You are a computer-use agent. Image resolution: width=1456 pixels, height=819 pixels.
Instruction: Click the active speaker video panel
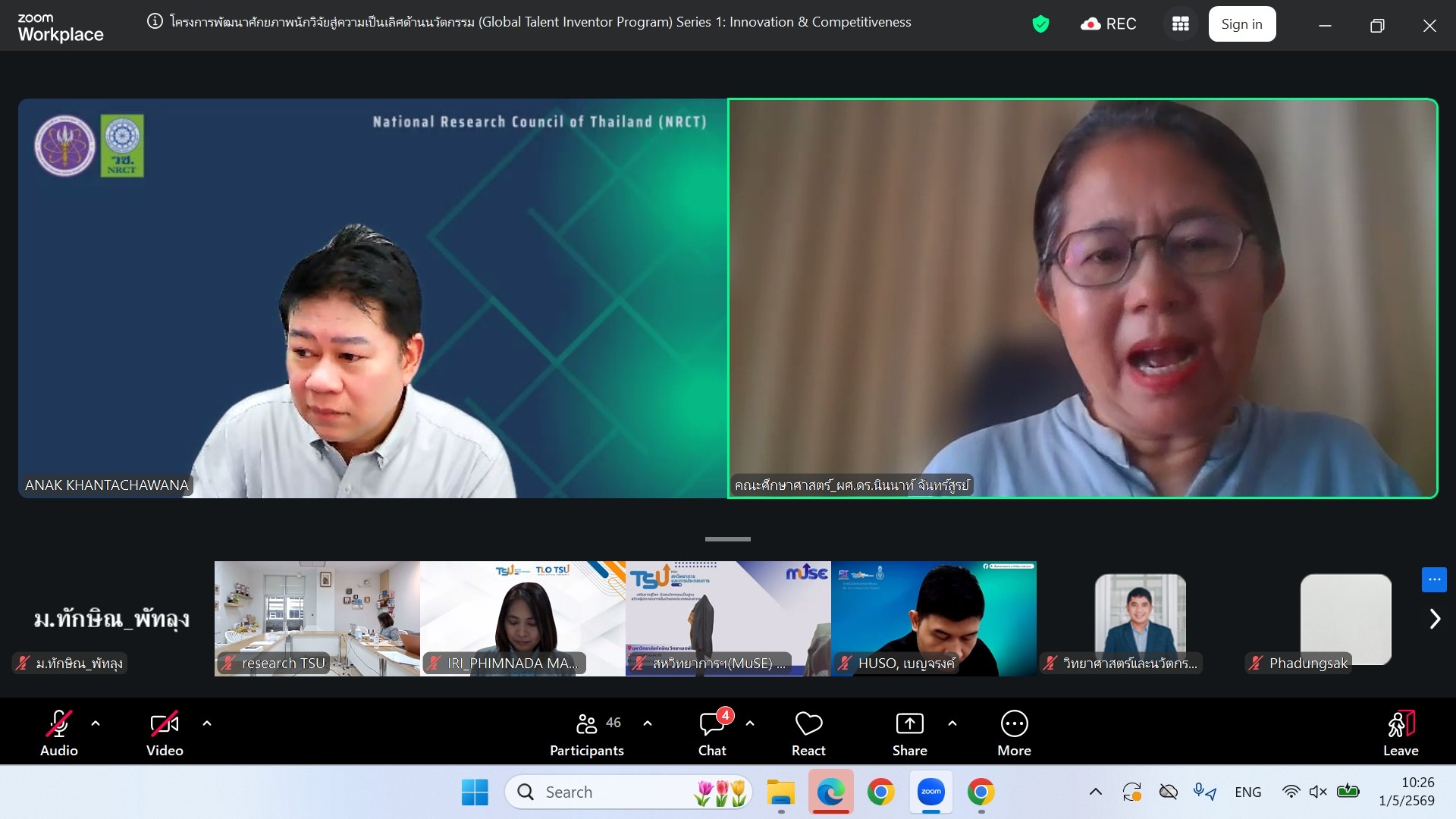pyautogui.click(x=1083, y=298)
